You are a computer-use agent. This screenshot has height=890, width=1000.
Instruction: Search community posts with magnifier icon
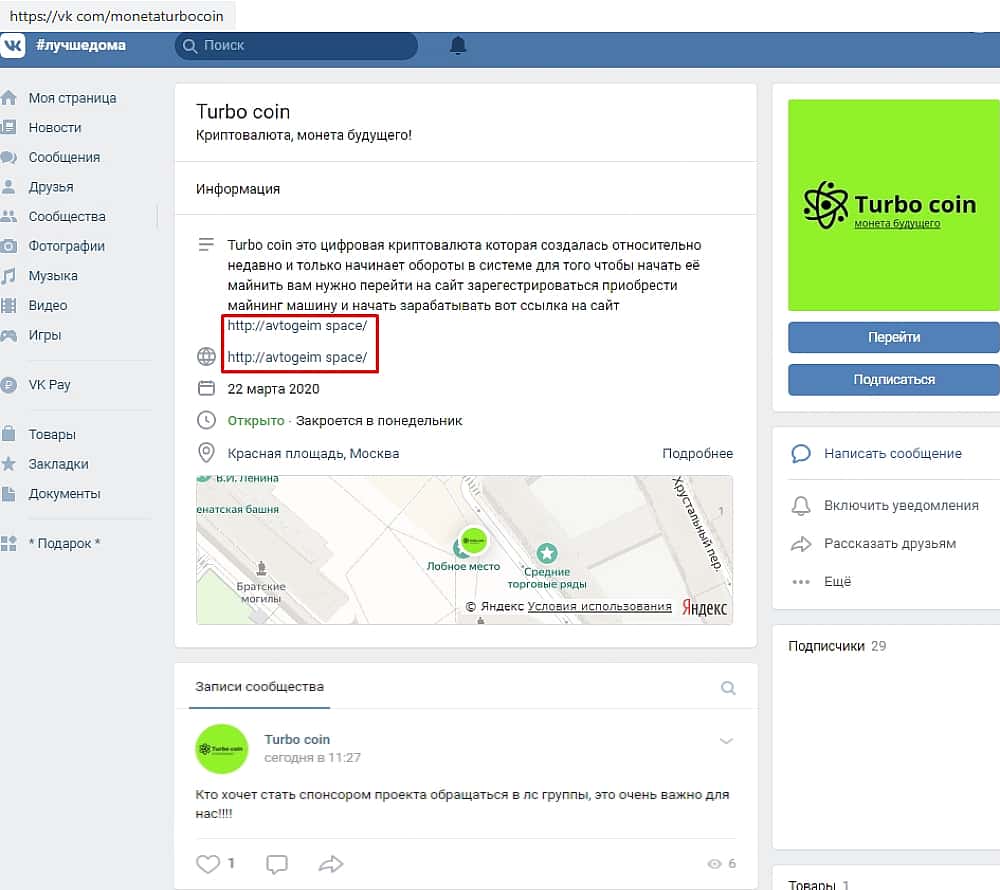pyautogui.click(x=728, y=688)
